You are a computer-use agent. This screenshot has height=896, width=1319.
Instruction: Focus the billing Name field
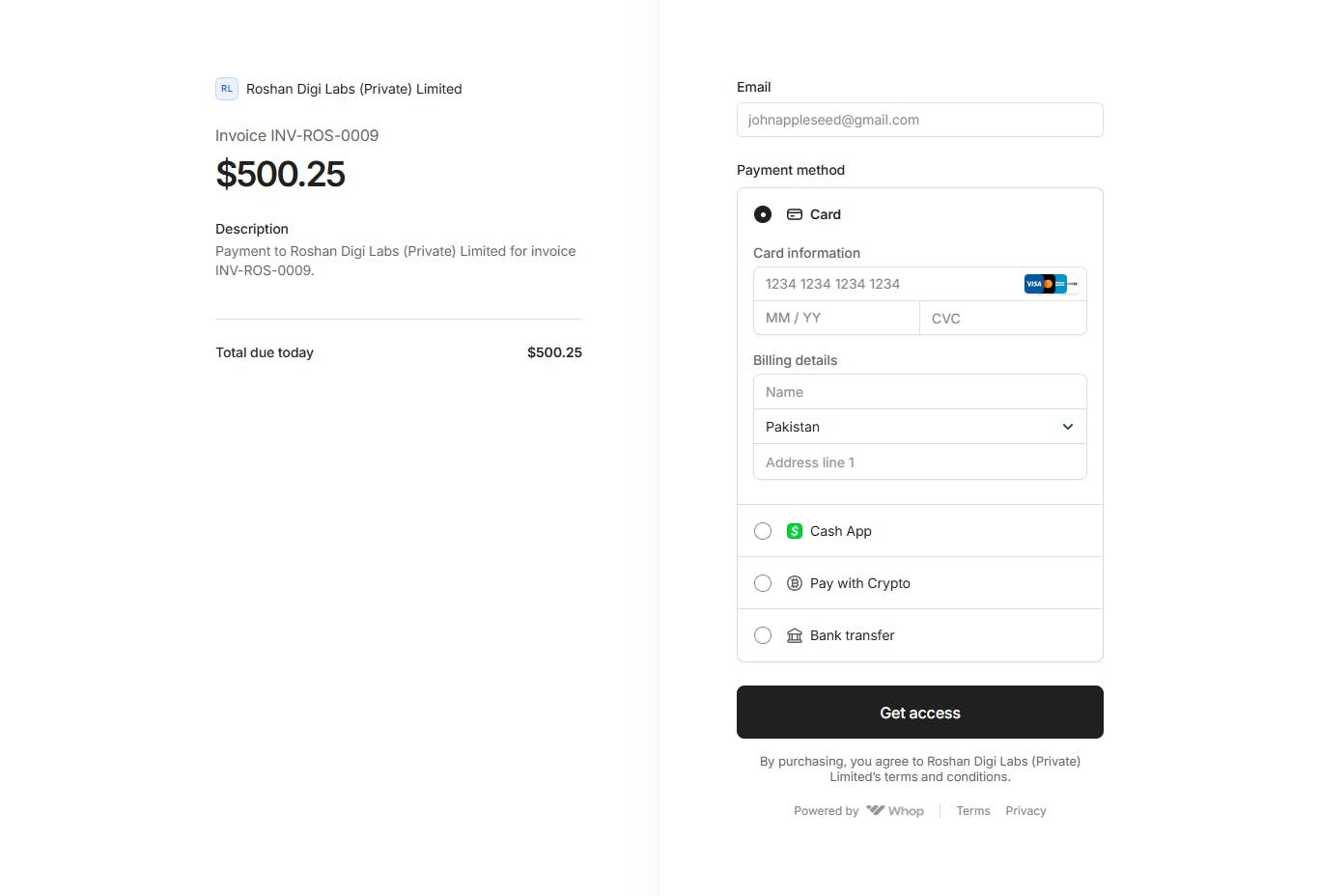(x=920, y=392)
